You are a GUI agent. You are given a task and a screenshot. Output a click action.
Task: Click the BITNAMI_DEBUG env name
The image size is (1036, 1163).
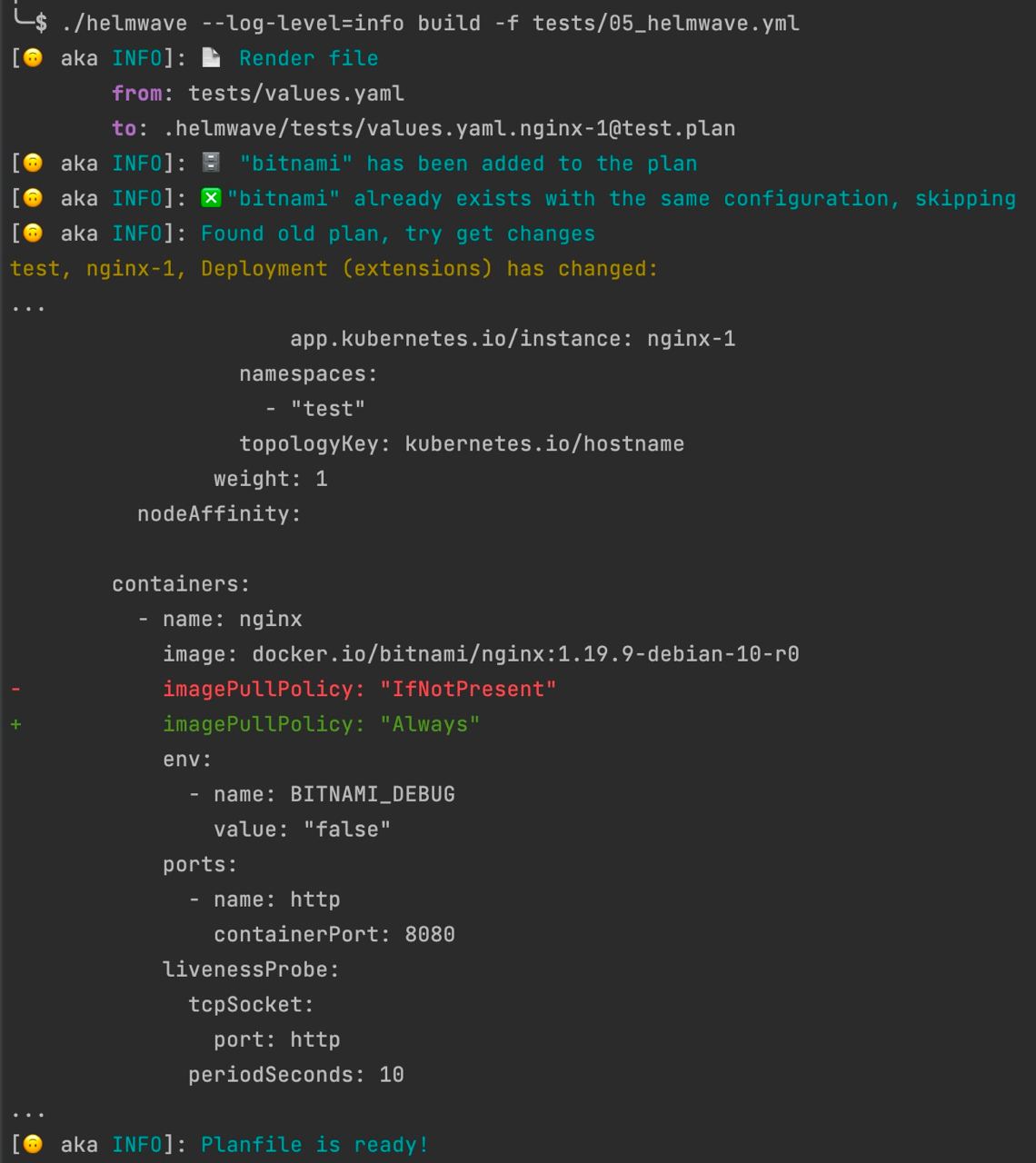pyautogui.click(x=373, y=794)
